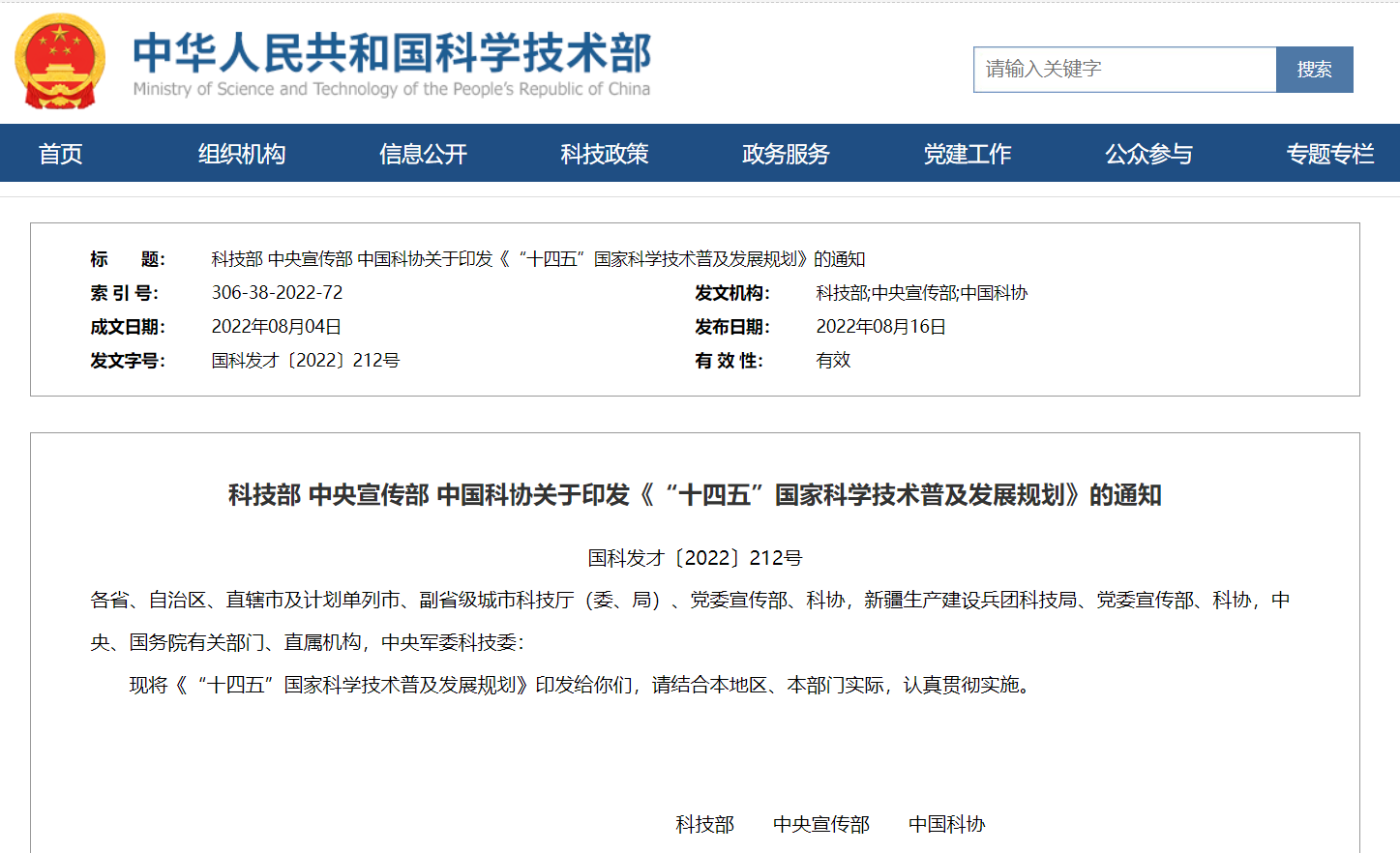This screenshot has height=853, width=1400.
Task: Open the 党建工作 navigation item
Action: [x=968, y=154]
